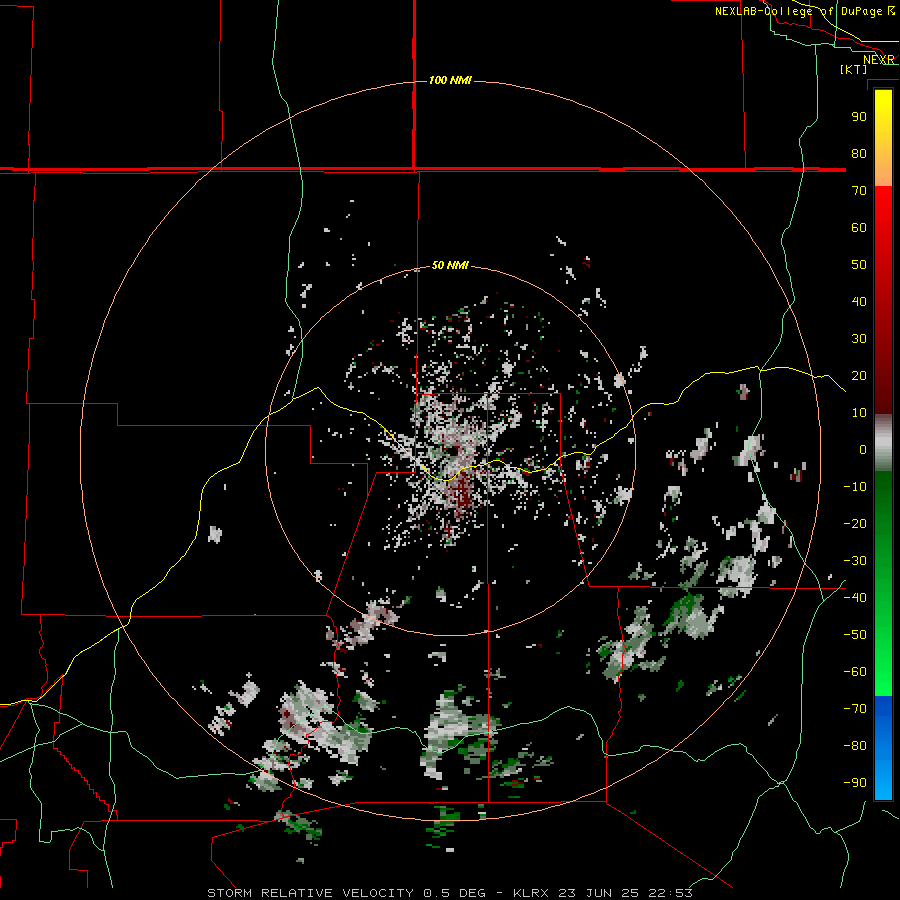The image size is (900, 900).
Task: Click the 80 value on velocity color scale
Action: [x=859, y=154]
